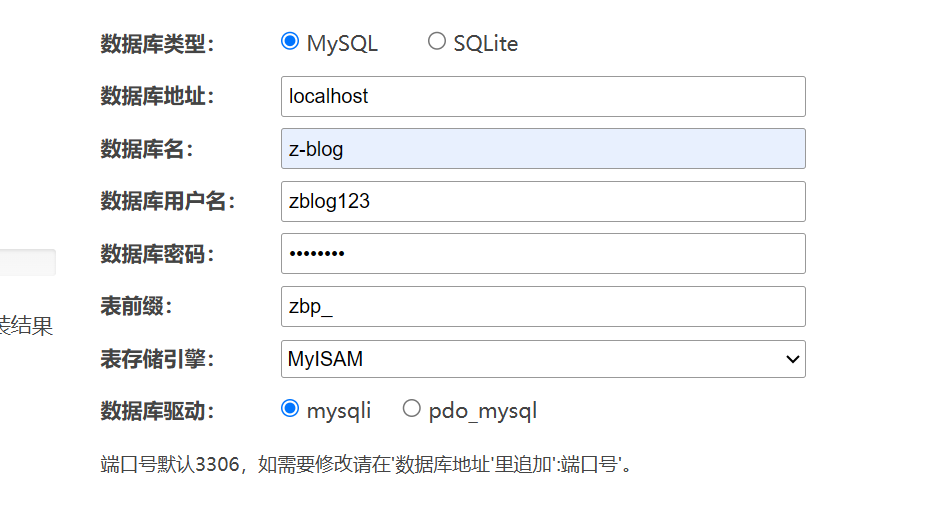The height and width of the screenshot is (516, 951).
Task: Click the zblog123 username input field
Action: 543,201
